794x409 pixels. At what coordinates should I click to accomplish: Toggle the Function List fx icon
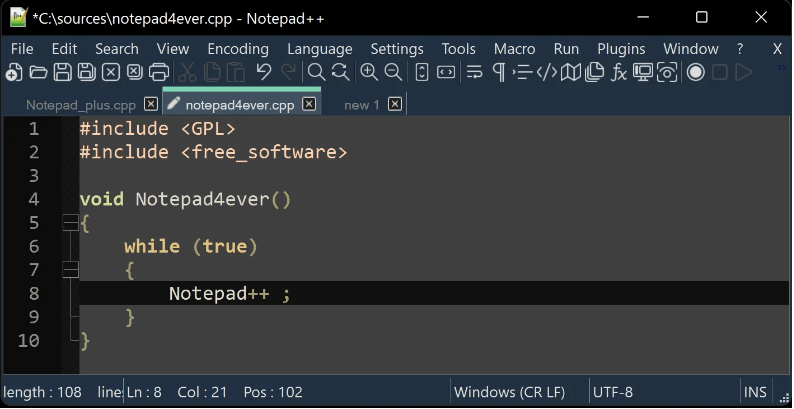619,72
